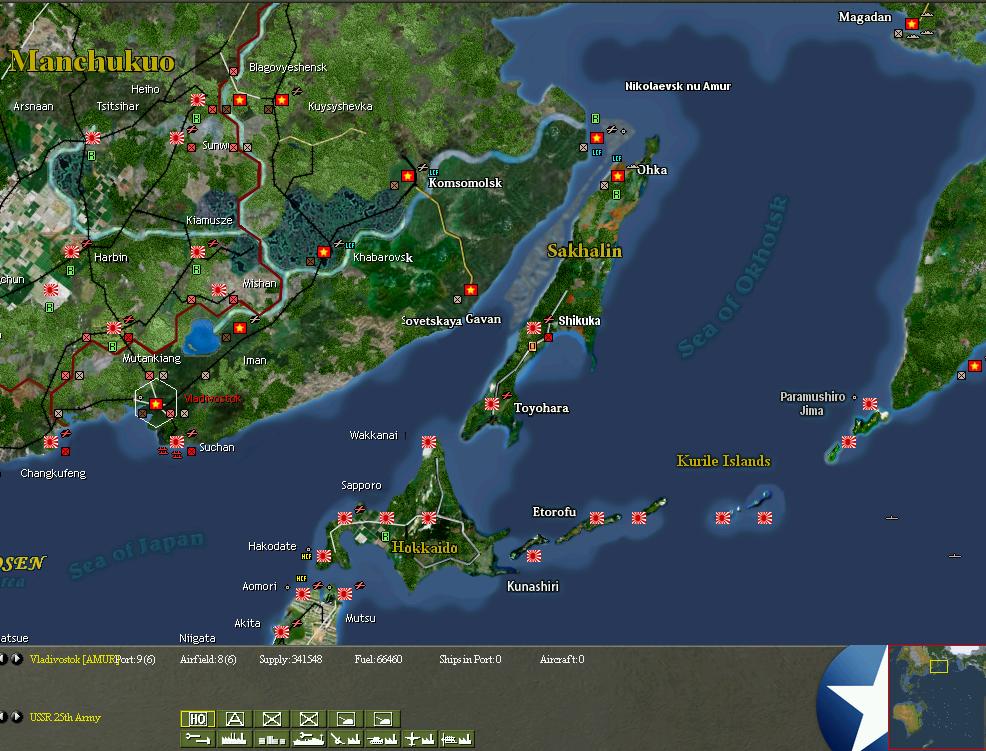Select the Soviet base at Sovetskaya Gavan

point(471,289)
